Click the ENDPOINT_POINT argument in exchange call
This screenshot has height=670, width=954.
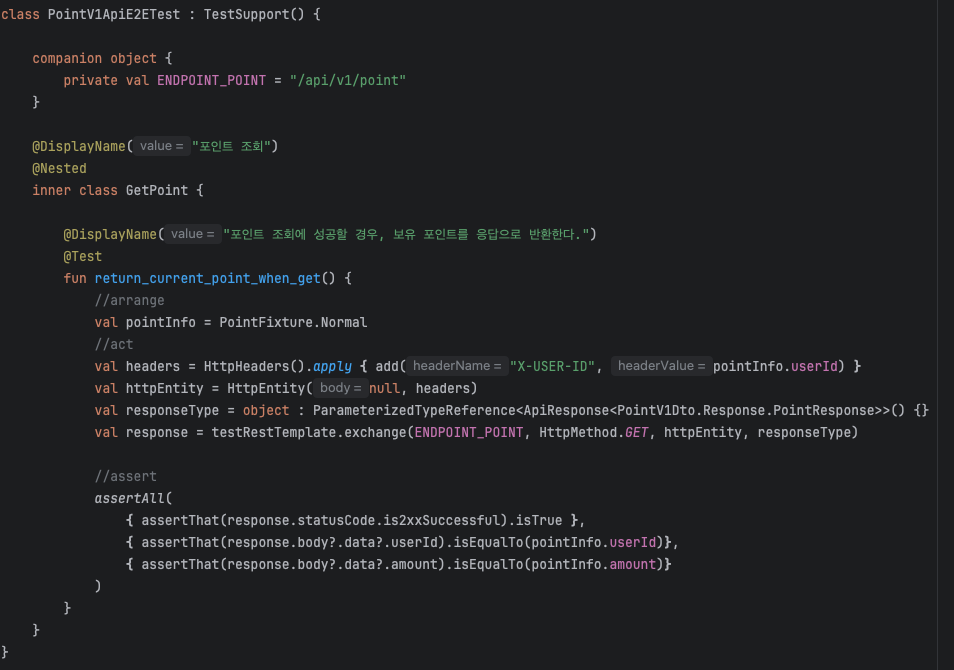(468, 433)
